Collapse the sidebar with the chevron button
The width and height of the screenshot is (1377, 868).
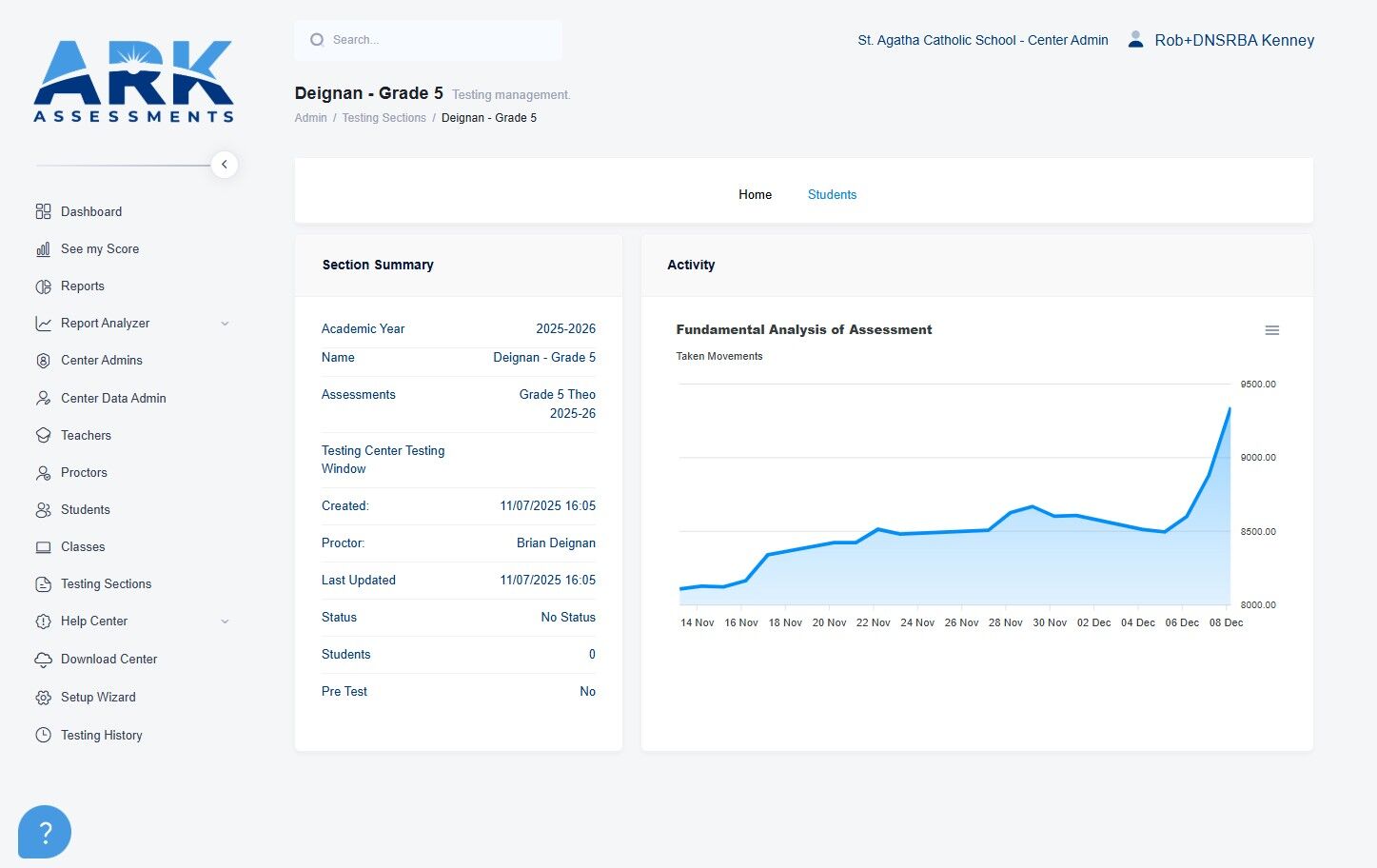224,165
